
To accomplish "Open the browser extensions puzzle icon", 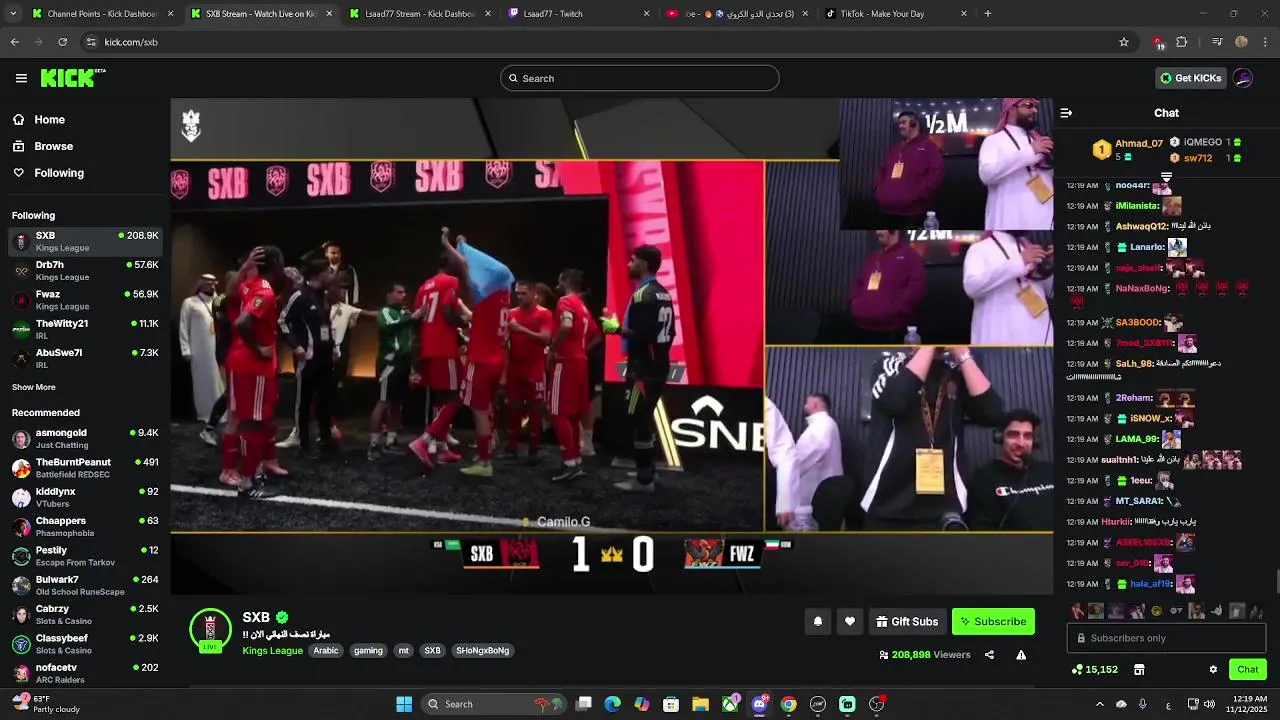I will point(1182,42).
